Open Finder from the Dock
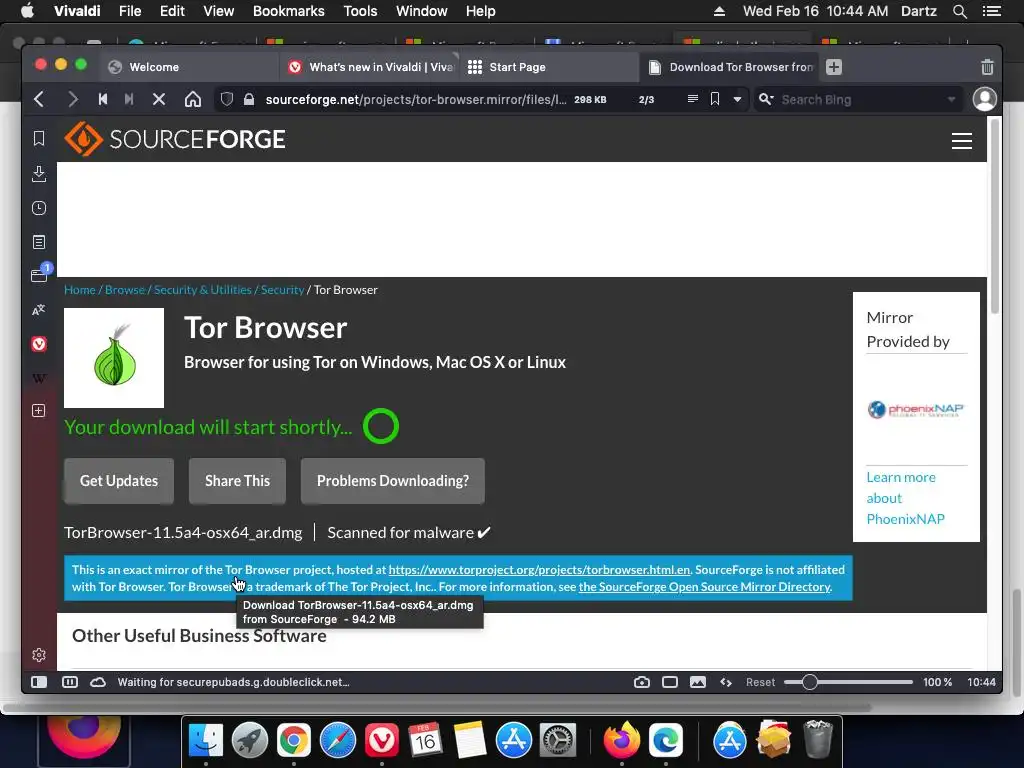Image resolution: width=1024 pixels, height=768 pixels. pos(206,740)
